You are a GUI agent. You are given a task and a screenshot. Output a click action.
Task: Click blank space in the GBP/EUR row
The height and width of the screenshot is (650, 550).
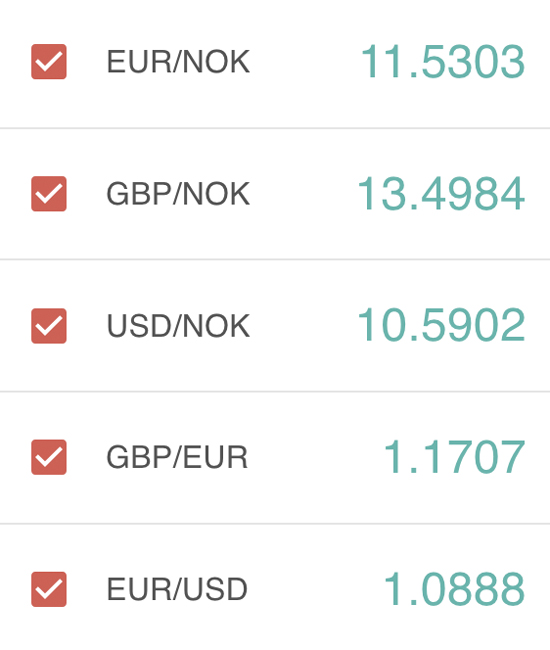coord(315,458)
